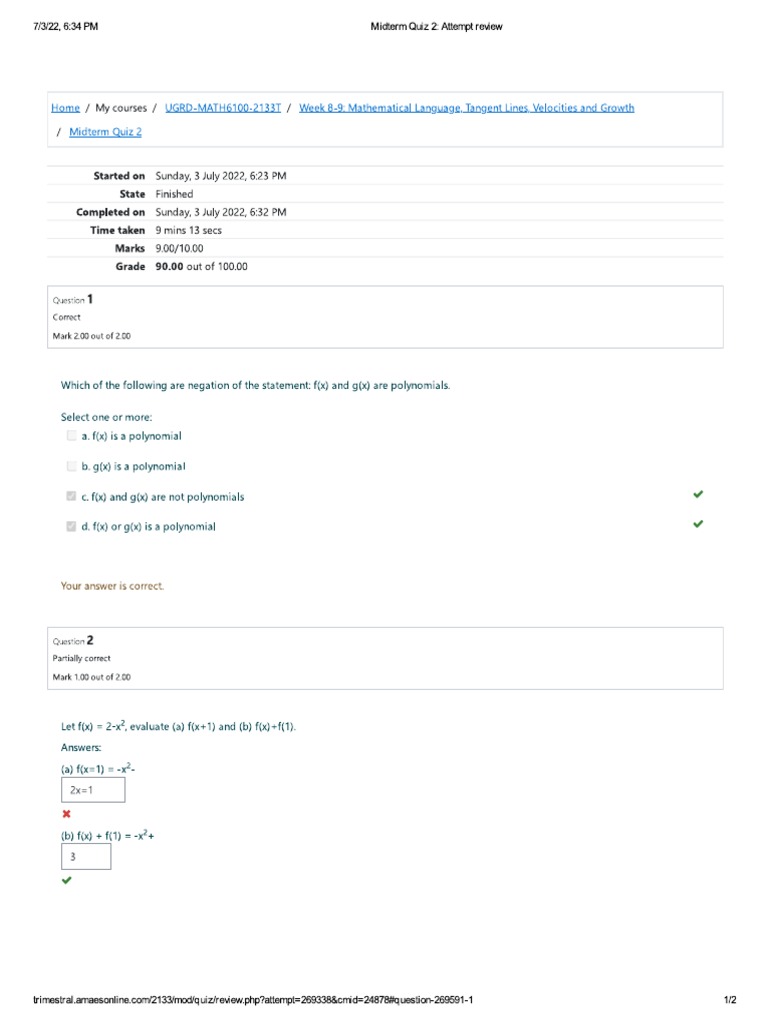768x1024 pixels.
Task: Click the green checkmark under answer (b)
Action: [67, 881]
